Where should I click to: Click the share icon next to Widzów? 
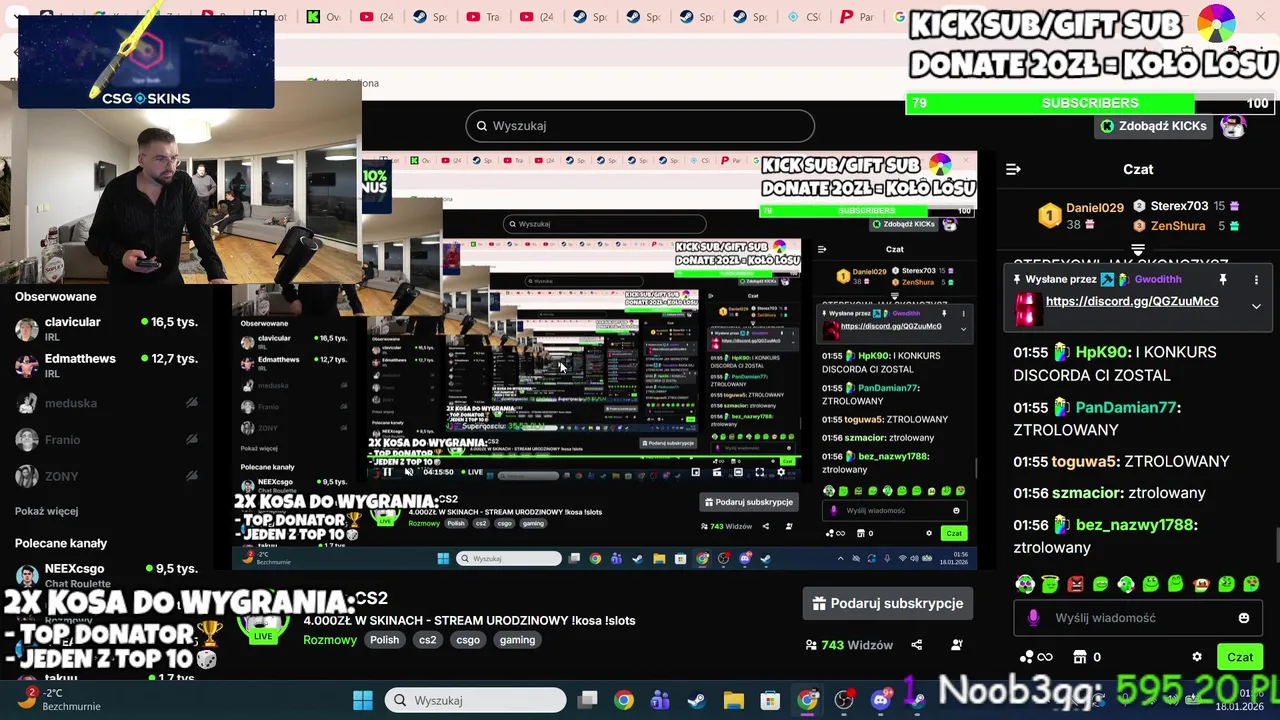coord(916,645)
